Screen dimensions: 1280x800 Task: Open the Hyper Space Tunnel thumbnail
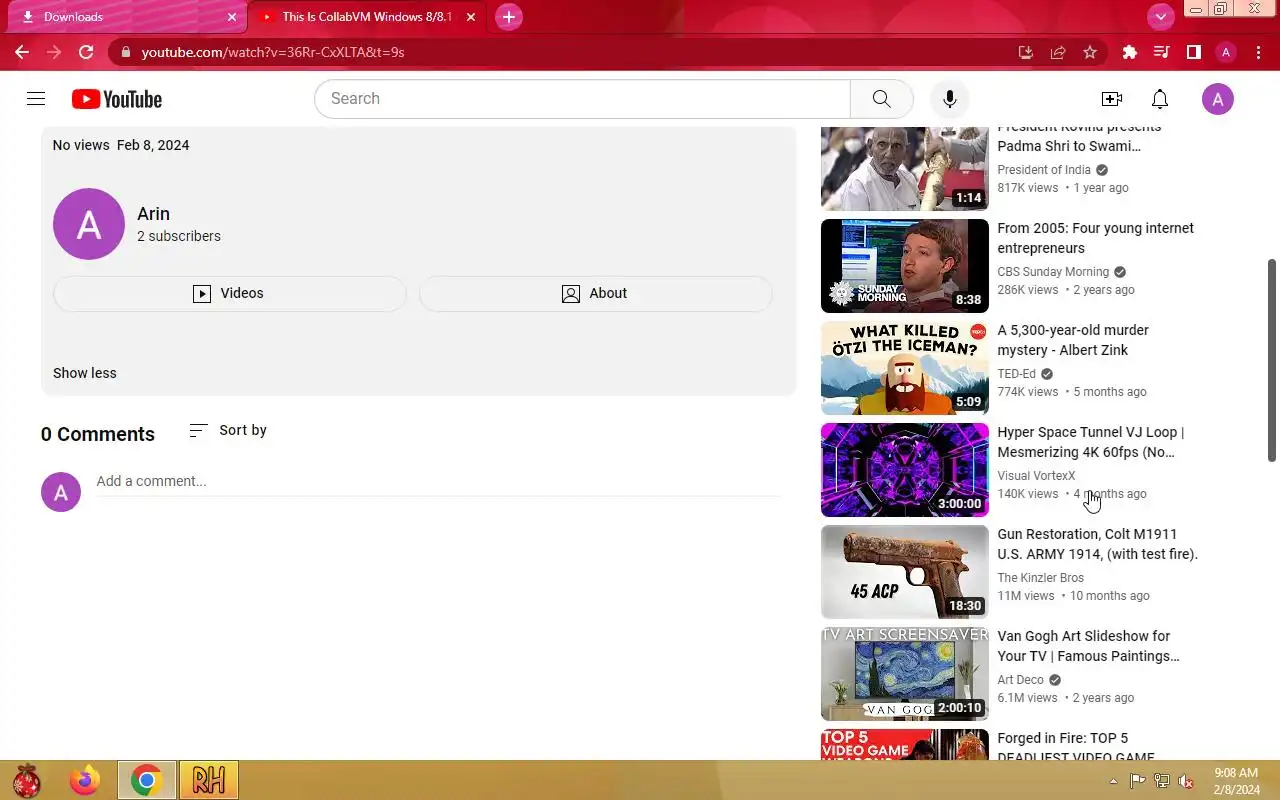click(x=905, y=470)
